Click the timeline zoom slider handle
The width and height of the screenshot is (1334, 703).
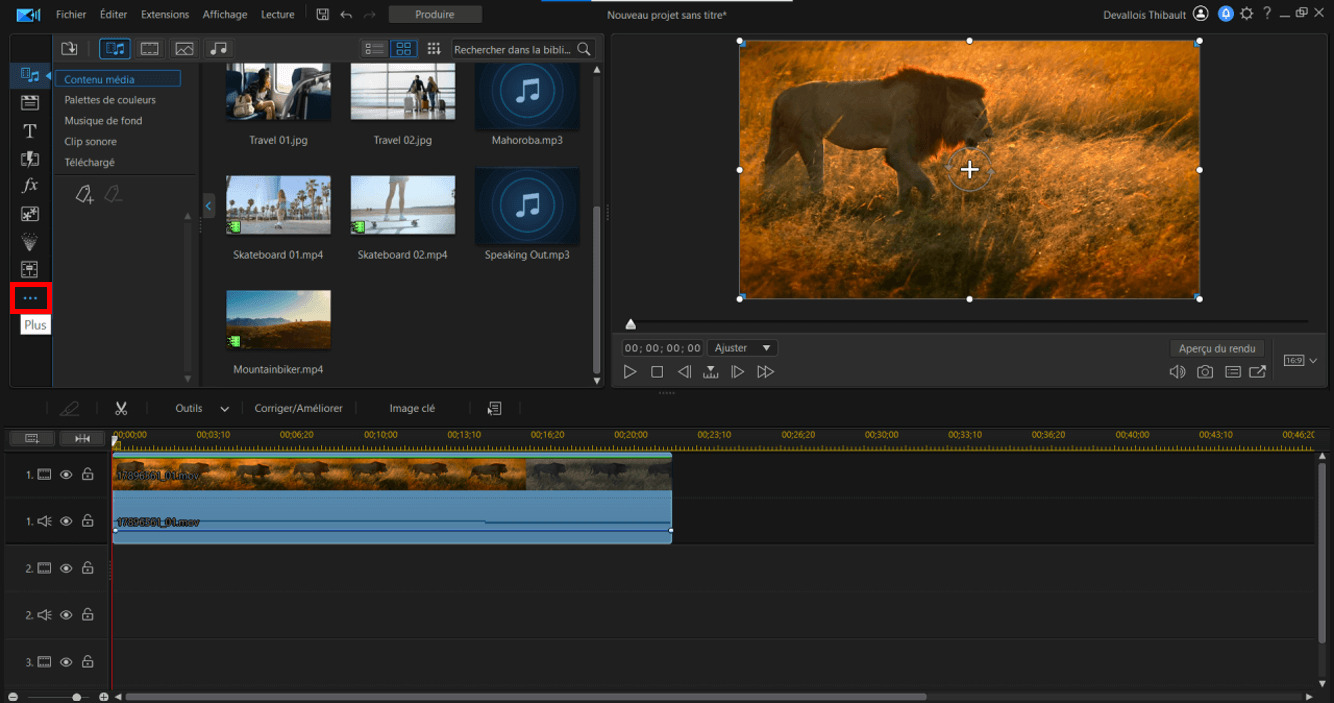77,697
